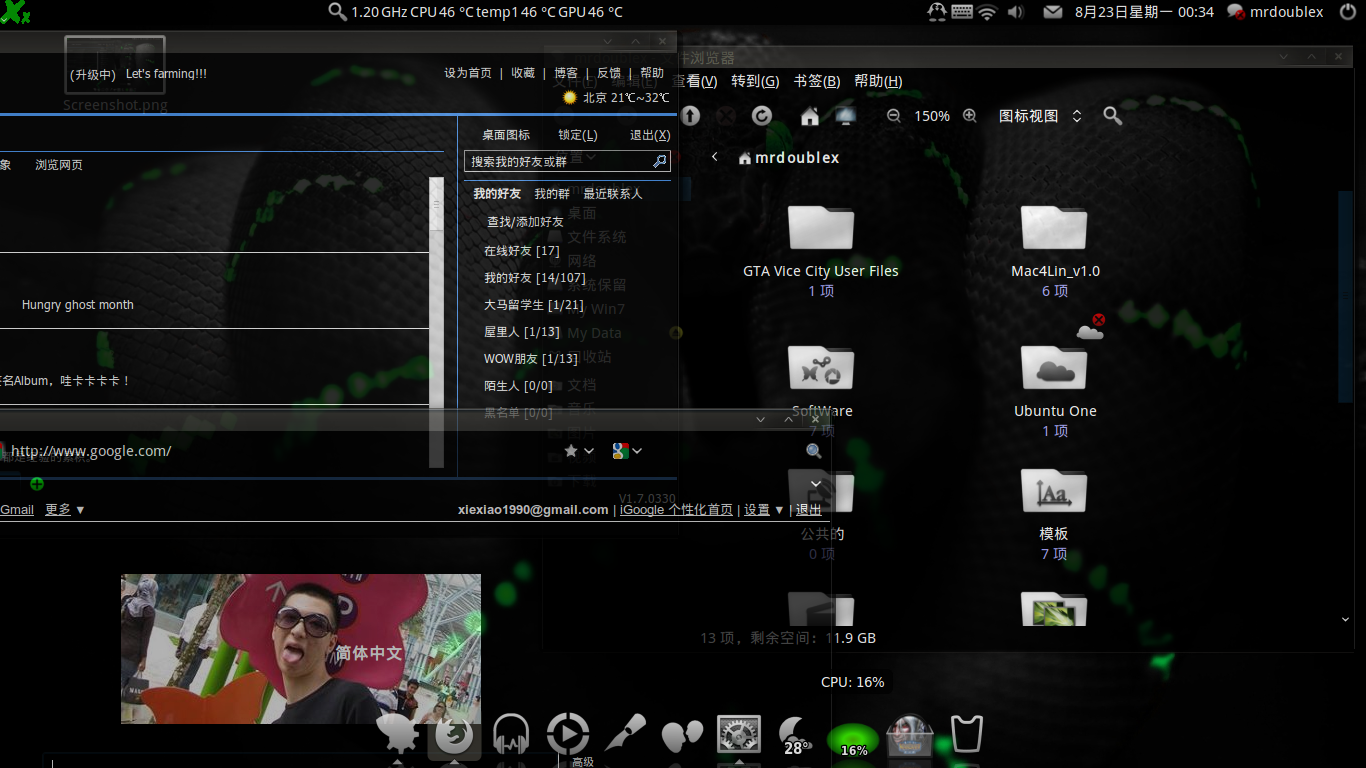
Task: Click 桌面图标 button
Action: tap(506, 135)
